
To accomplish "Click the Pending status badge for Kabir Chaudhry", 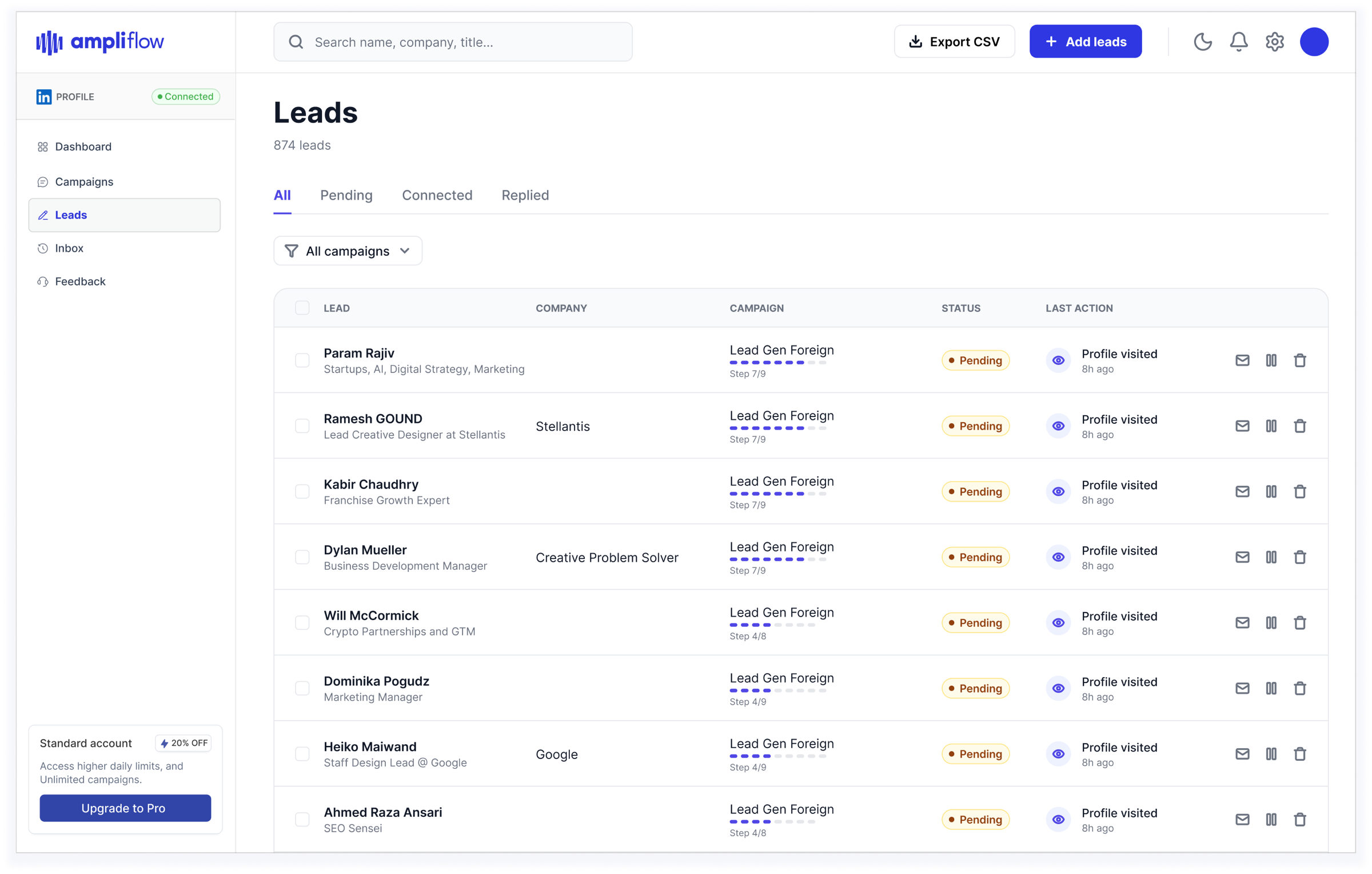I will pos(975,492).
